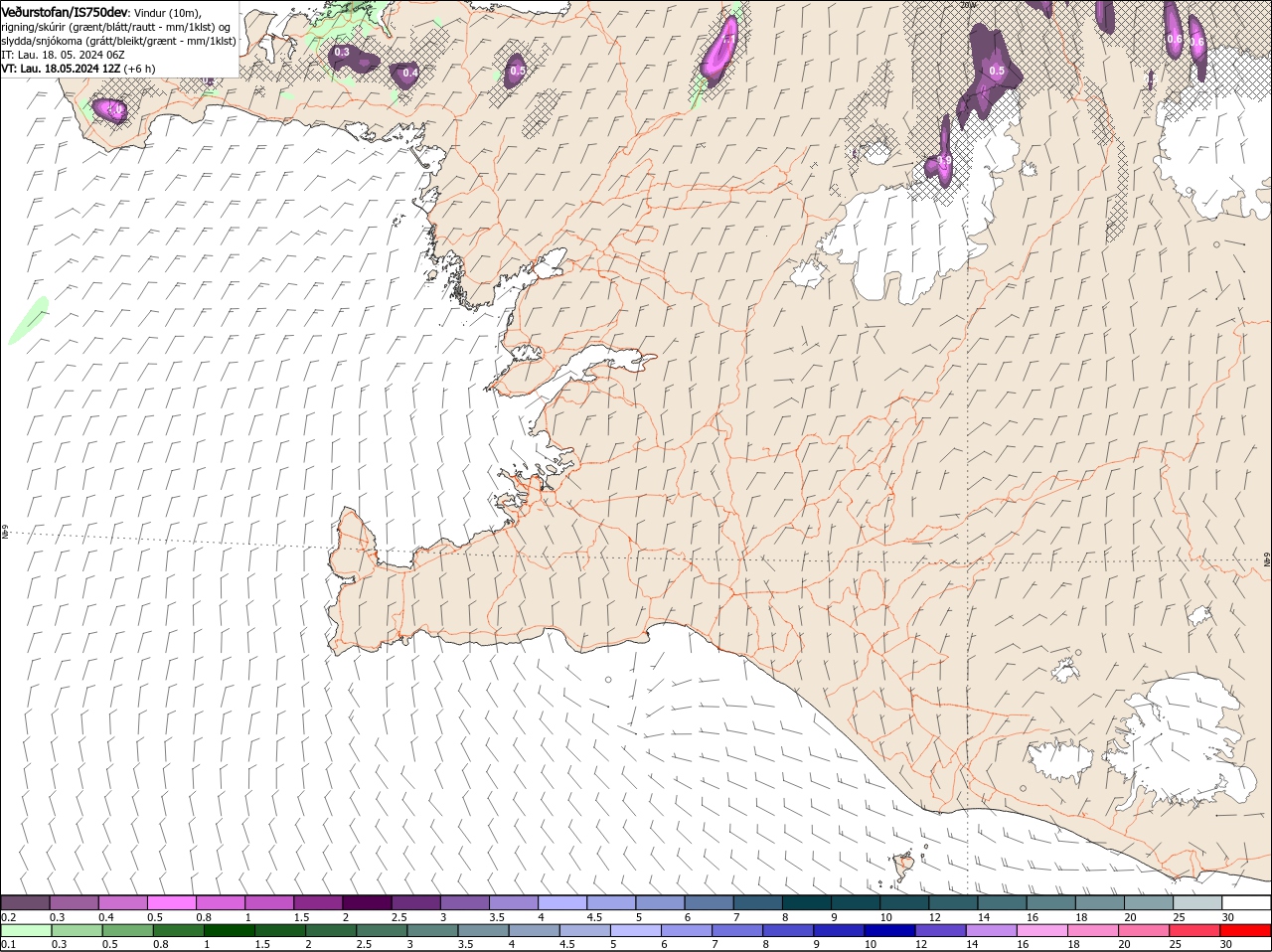Click the 'Vindur (10m)' text in the header
This screenshot has height=952, width=1272.
(167, 12)
